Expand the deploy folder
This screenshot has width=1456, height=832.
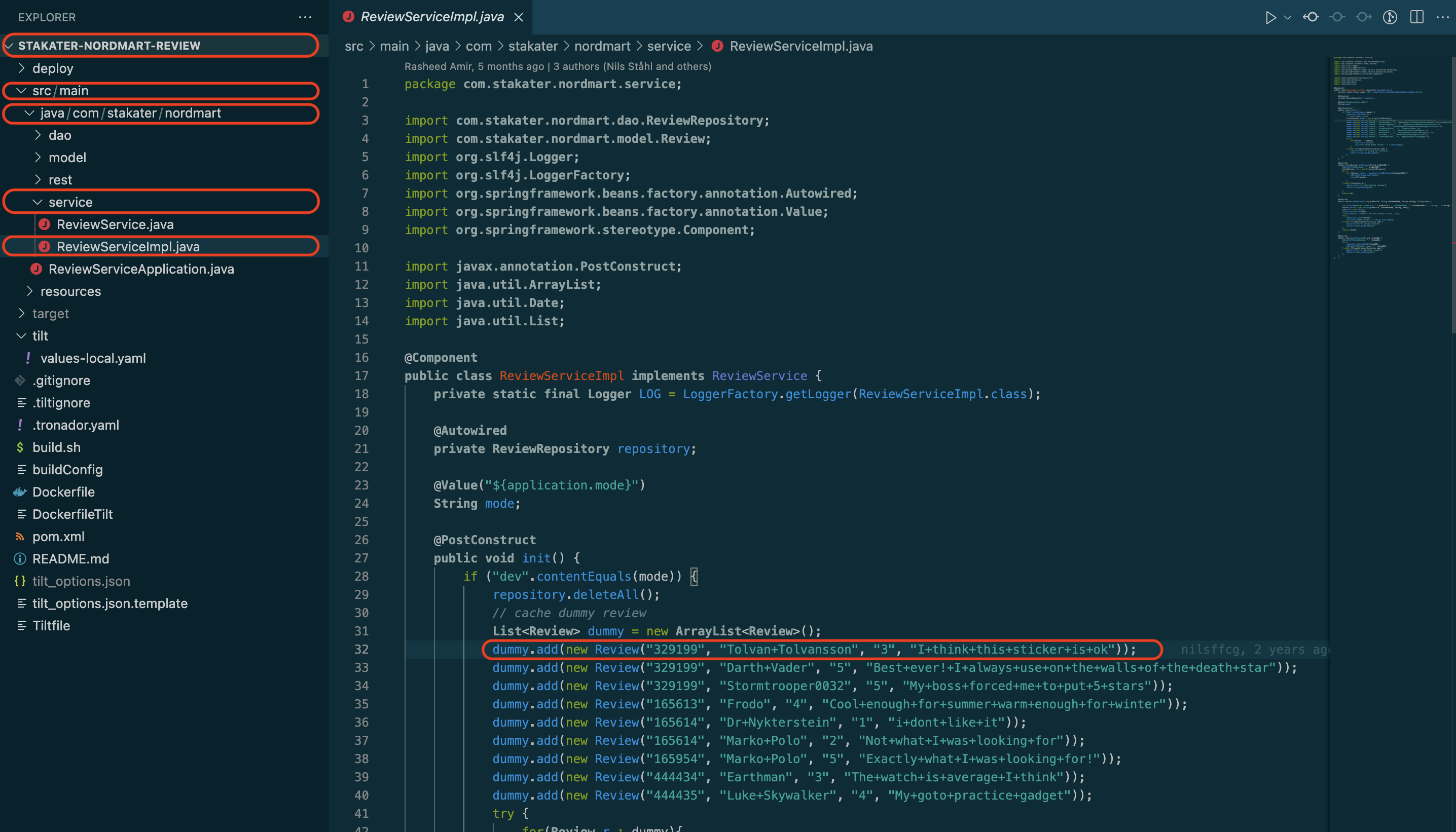(53, 68)
